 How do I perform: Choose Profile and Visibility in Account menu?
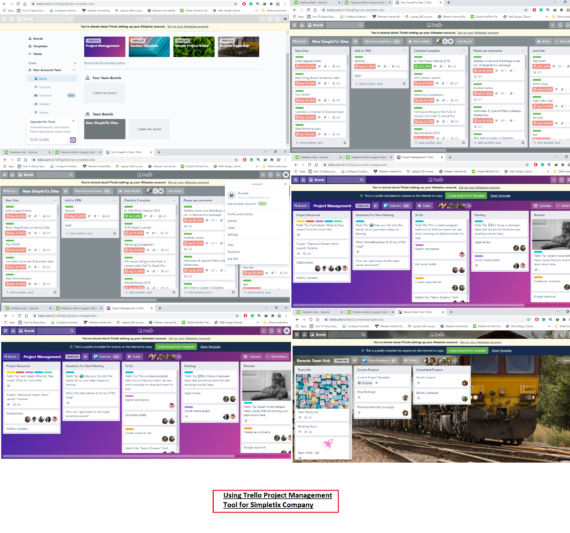[240, 214]
